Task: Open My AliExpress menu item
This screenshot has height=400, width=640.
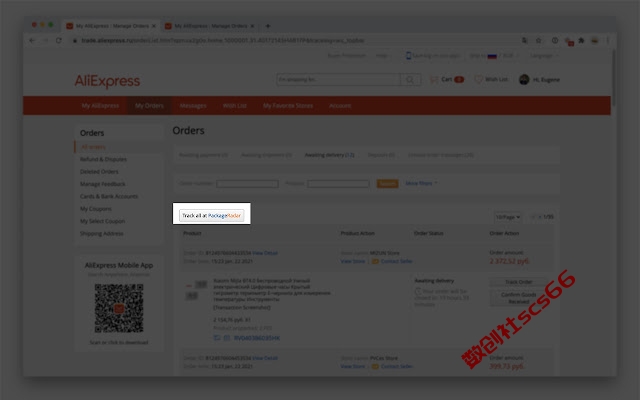Action: (x=100, y=106)
